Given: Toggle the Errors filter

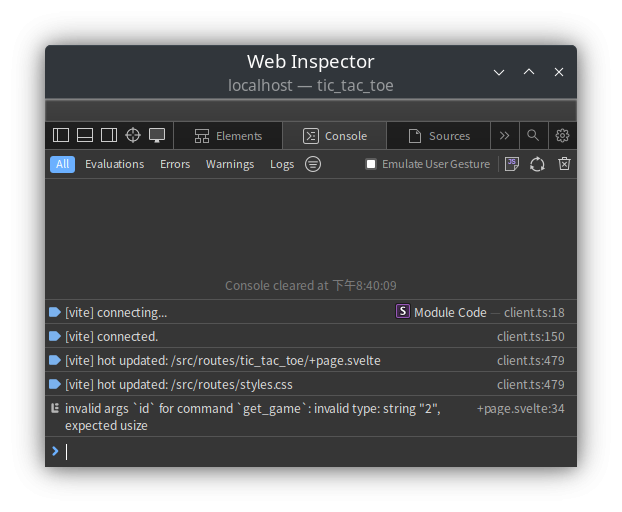Looking at the screenshot, I should pos(175,164).
